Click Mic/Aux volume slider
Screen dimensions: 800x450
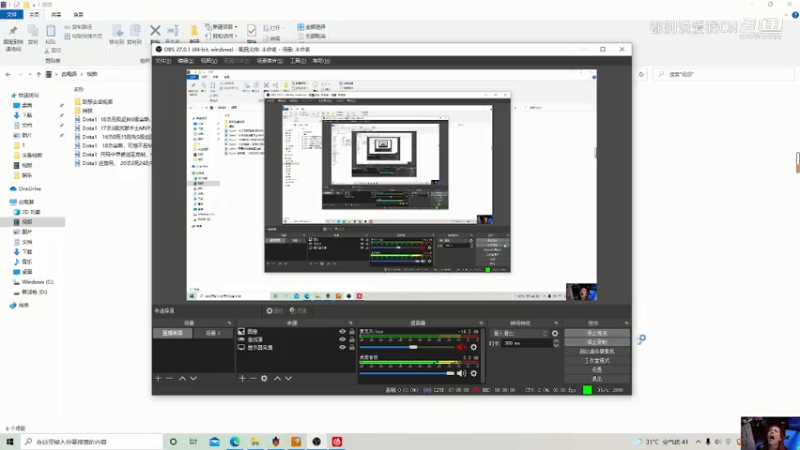(x=407, y=347)
